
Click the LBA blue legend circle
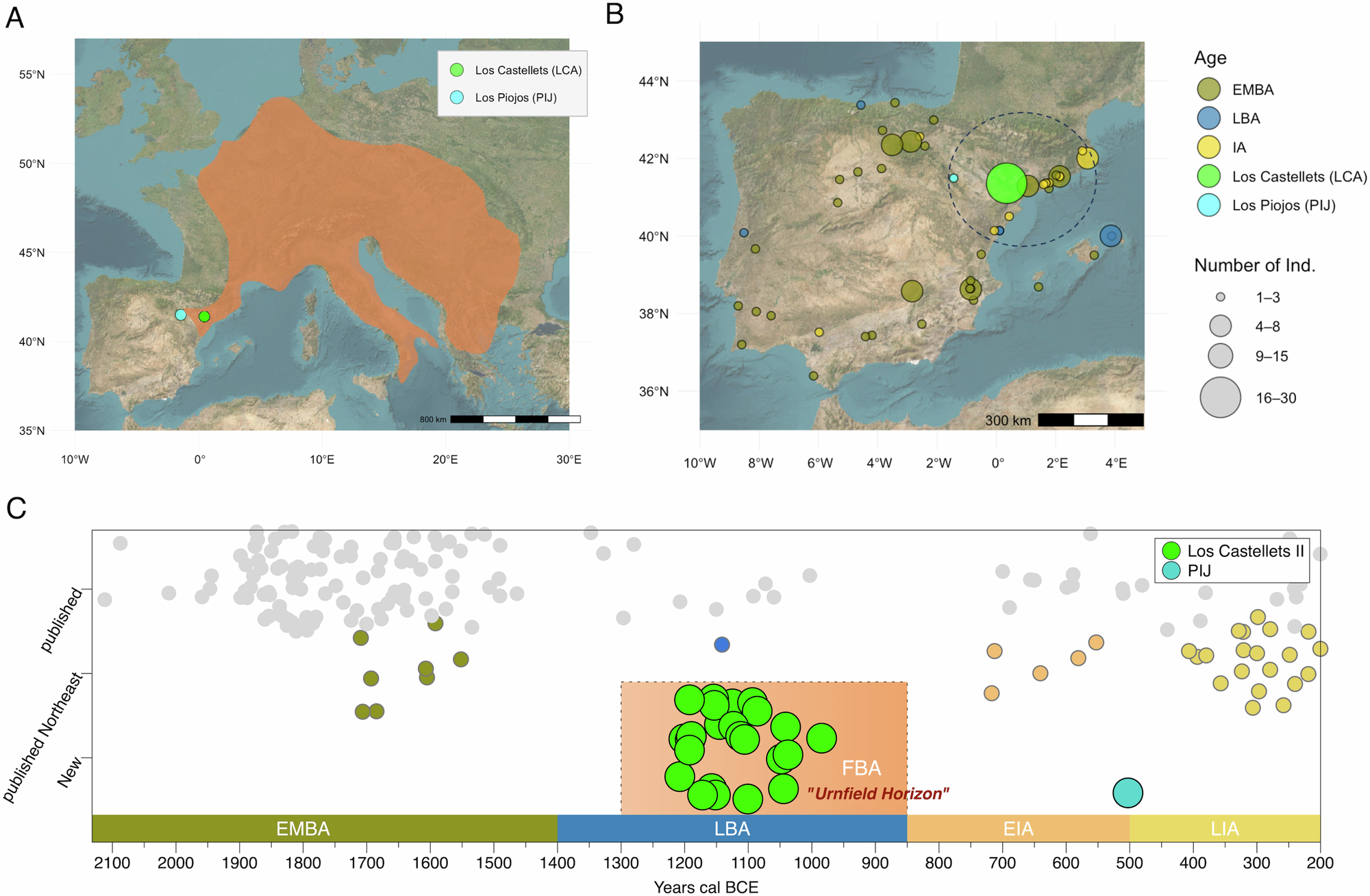tap(1209, 119)
